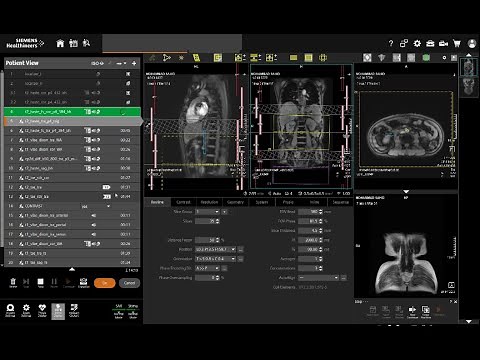480x360 pixels.
Task: Switch to the Geometry tab
Action: [235, 202]
